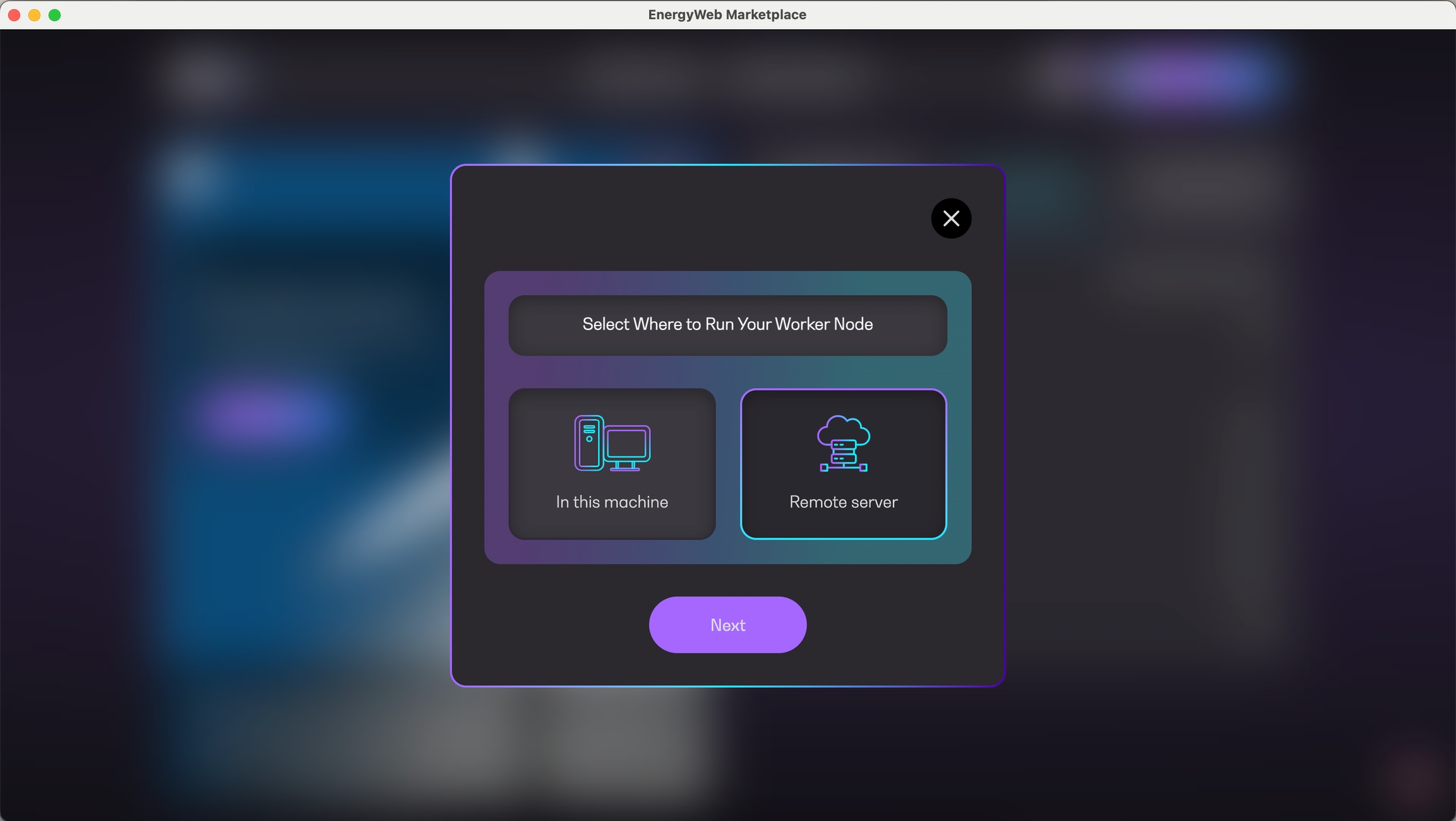The height and width of the screenshot is (821, 1456).
Task: Maximize the window using green button
Action: pos(55,15)
